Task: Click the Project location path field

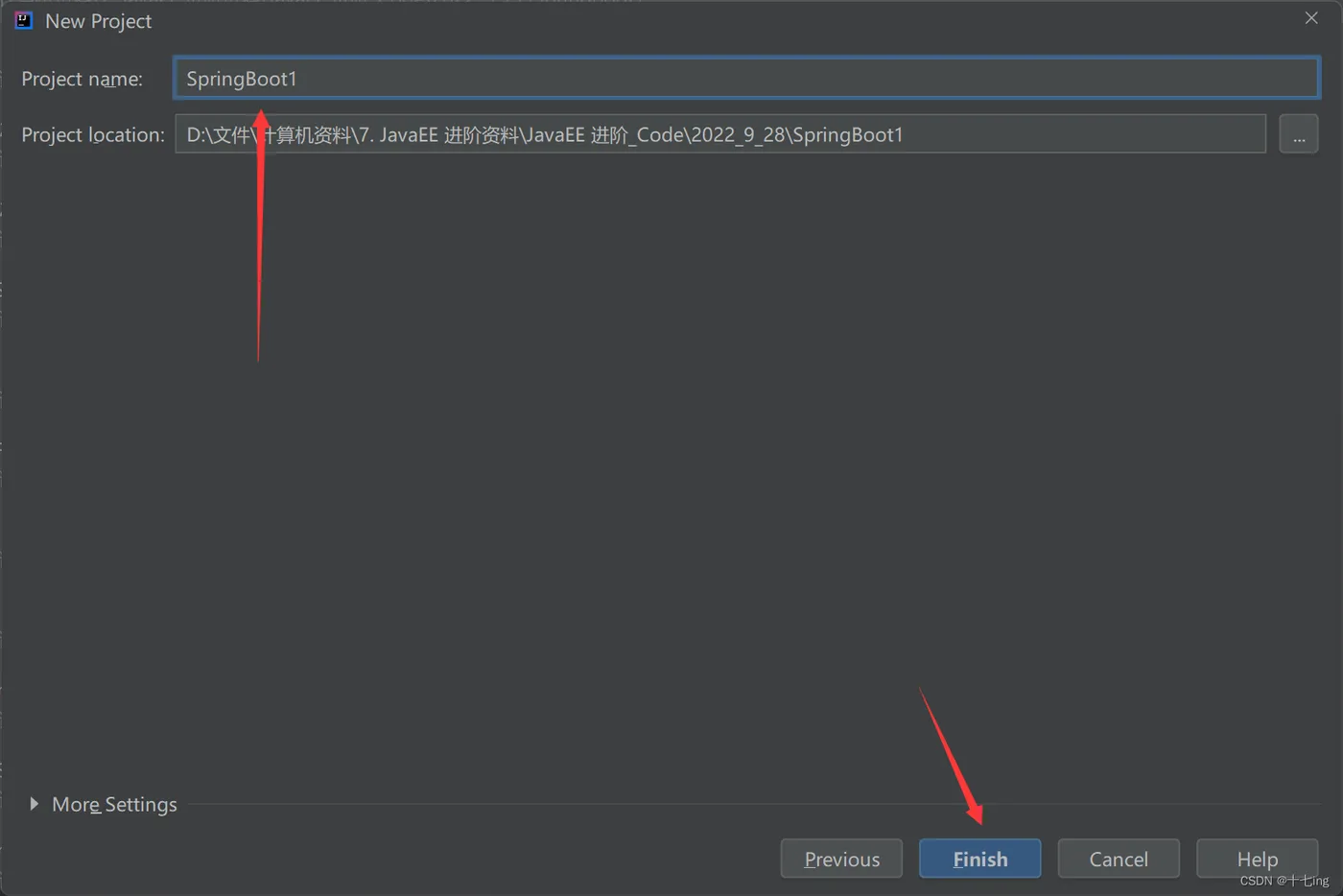Action: click(x=720, y=134)
